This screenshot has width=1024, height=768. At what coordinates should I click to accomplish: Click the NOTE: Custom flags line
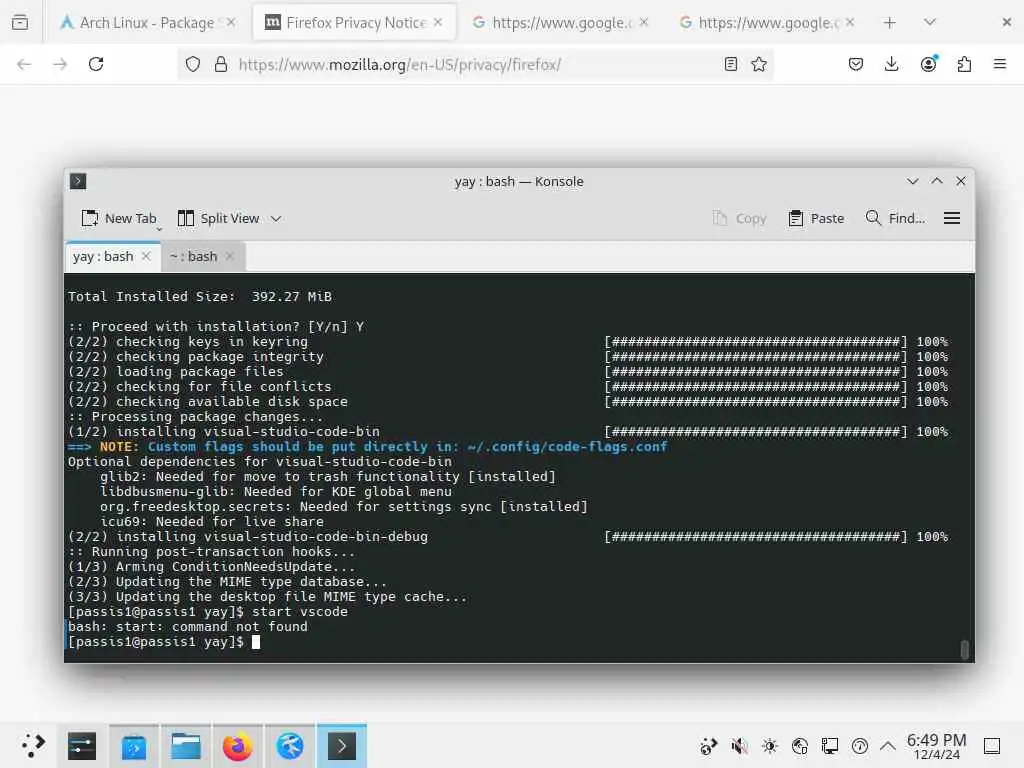(368, 447)
